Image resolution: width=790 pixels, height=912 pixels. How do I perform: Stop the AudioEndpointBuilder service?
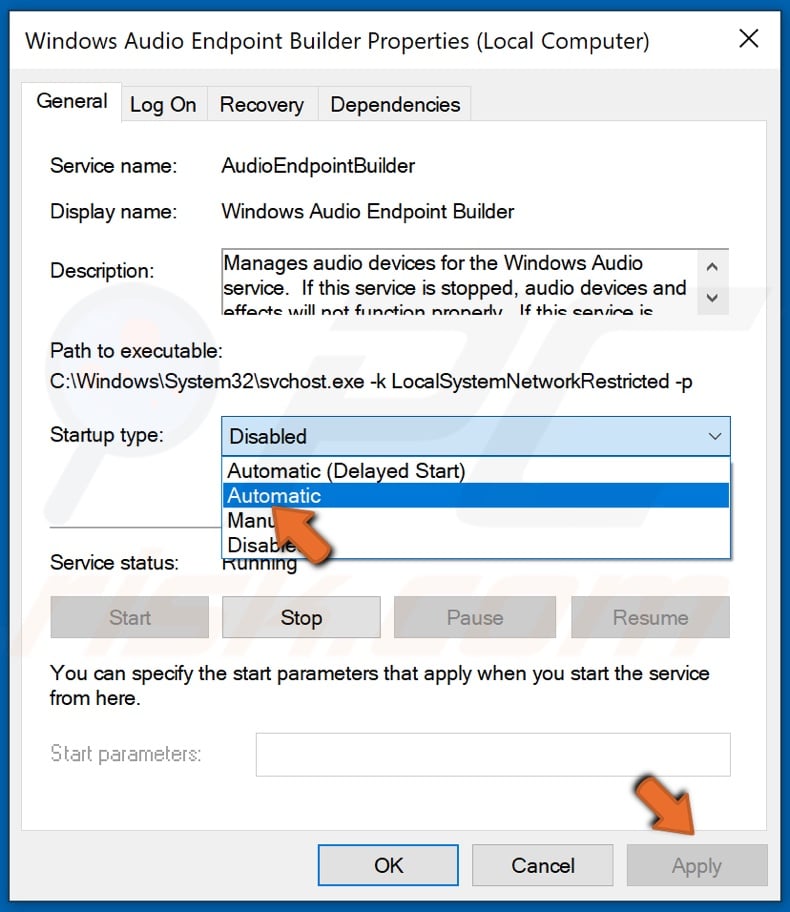(x=300, y=617)
